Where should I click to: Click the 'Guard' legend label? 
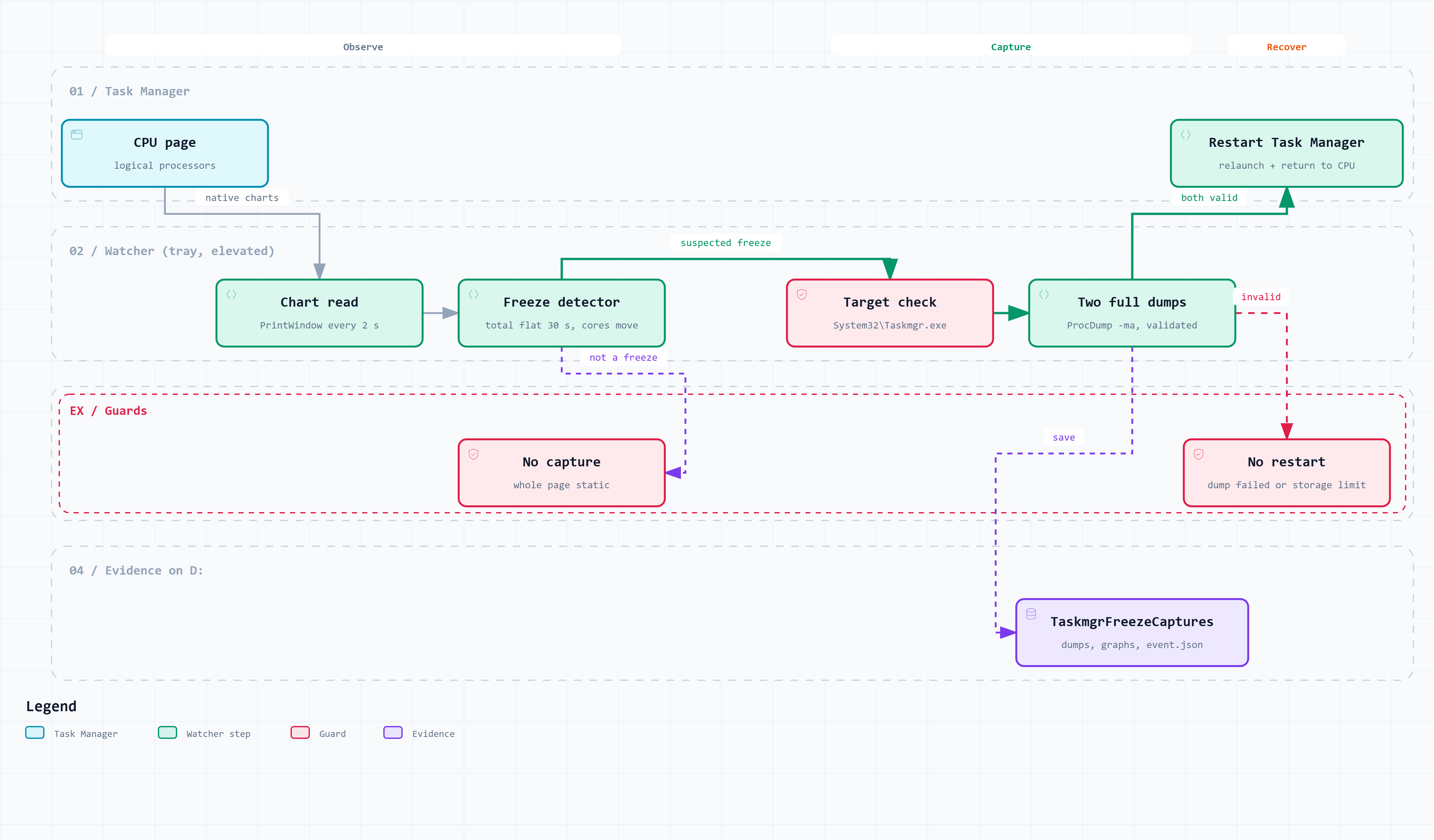332,734
